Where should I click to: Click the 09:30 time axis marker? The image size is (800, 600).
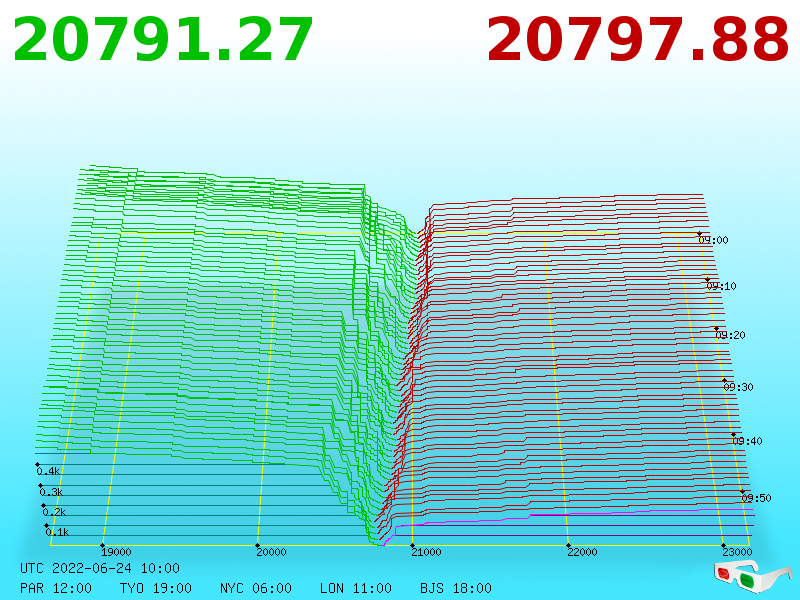(738, 387)
